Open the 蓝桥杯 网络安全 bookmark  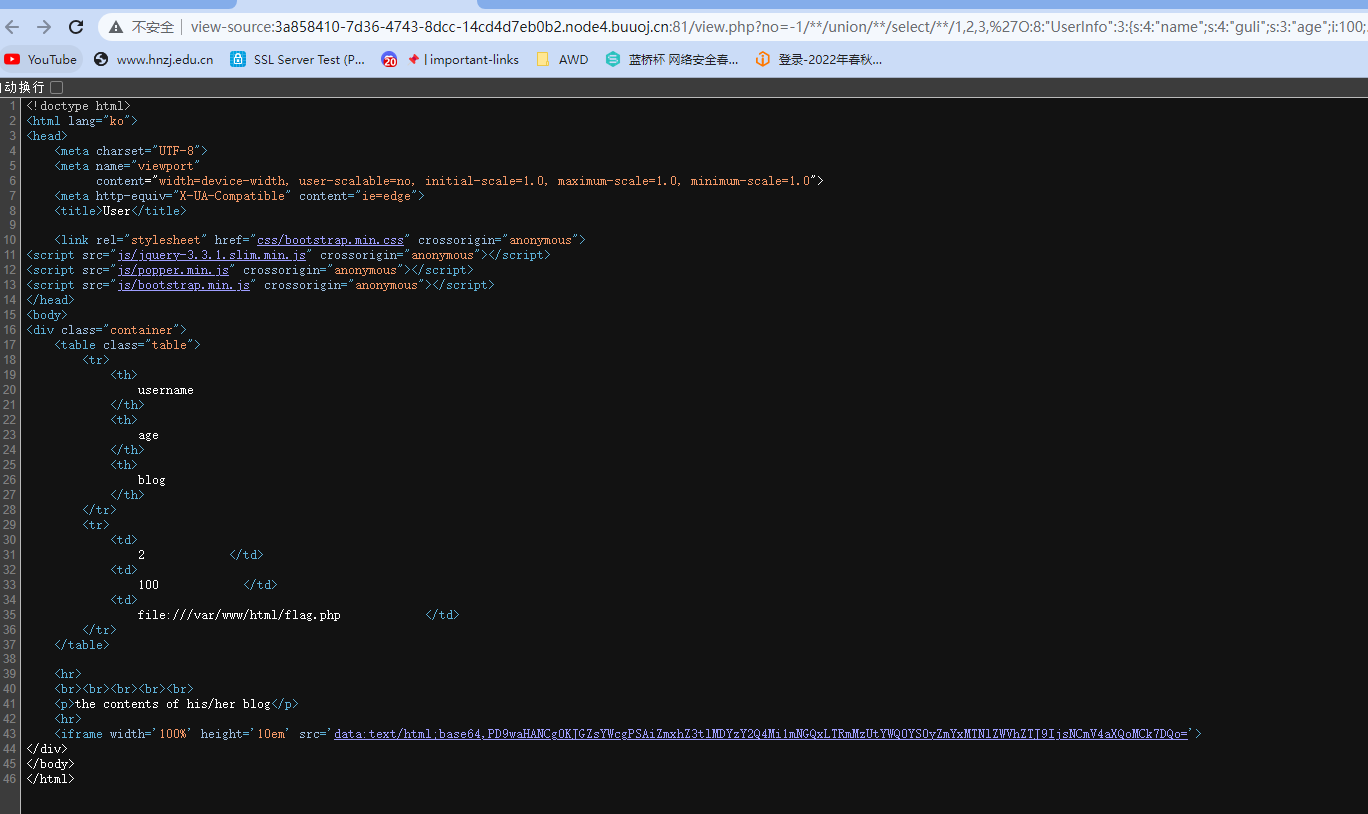(x=672, y=59)
